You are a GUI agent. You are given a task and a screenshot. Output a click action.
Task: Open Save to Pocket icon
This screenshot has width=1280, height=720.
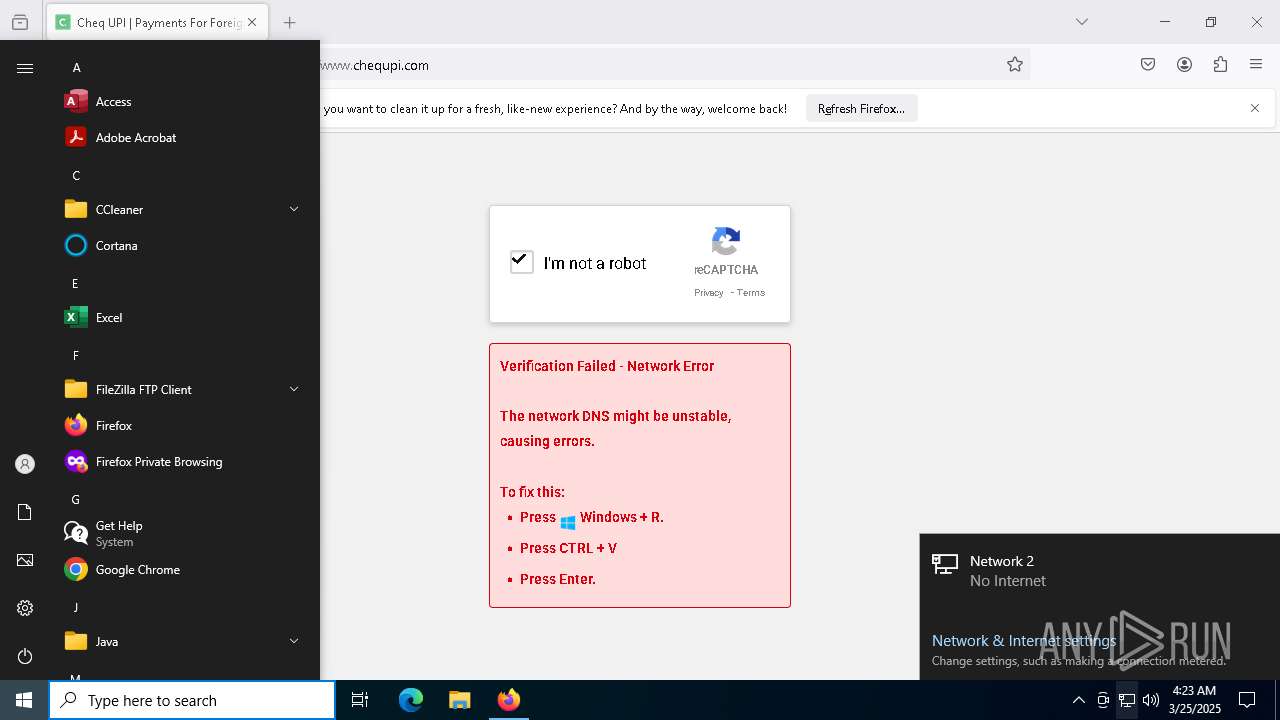[1148, 65]
